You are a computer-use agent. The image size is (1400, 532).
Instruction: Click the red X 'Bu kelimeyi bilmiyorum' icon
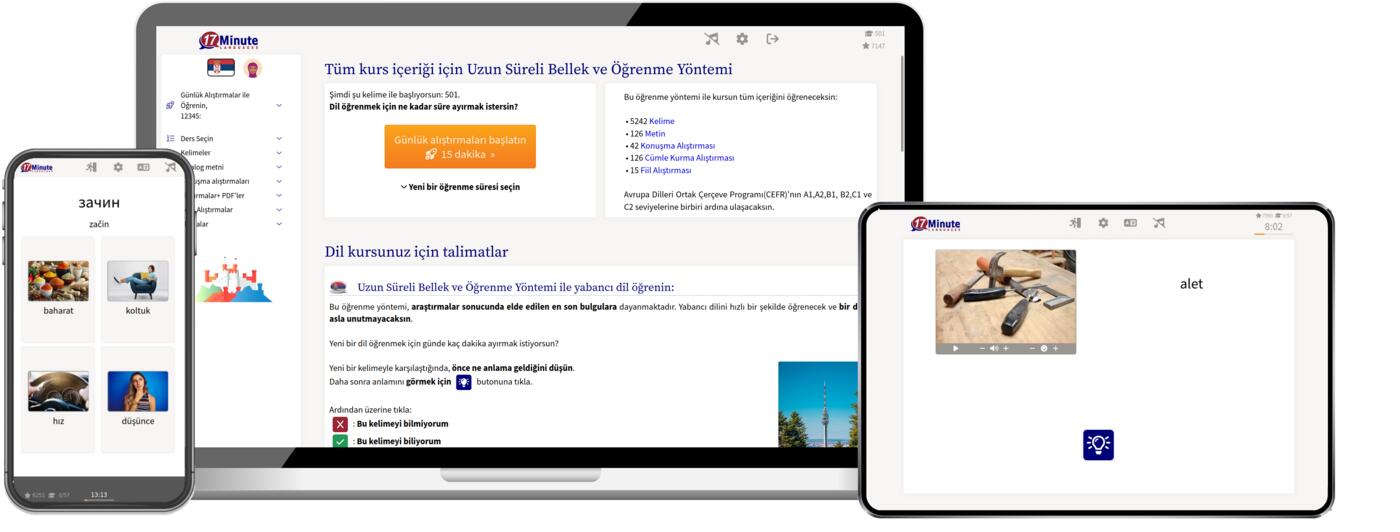tap(341, 424)
